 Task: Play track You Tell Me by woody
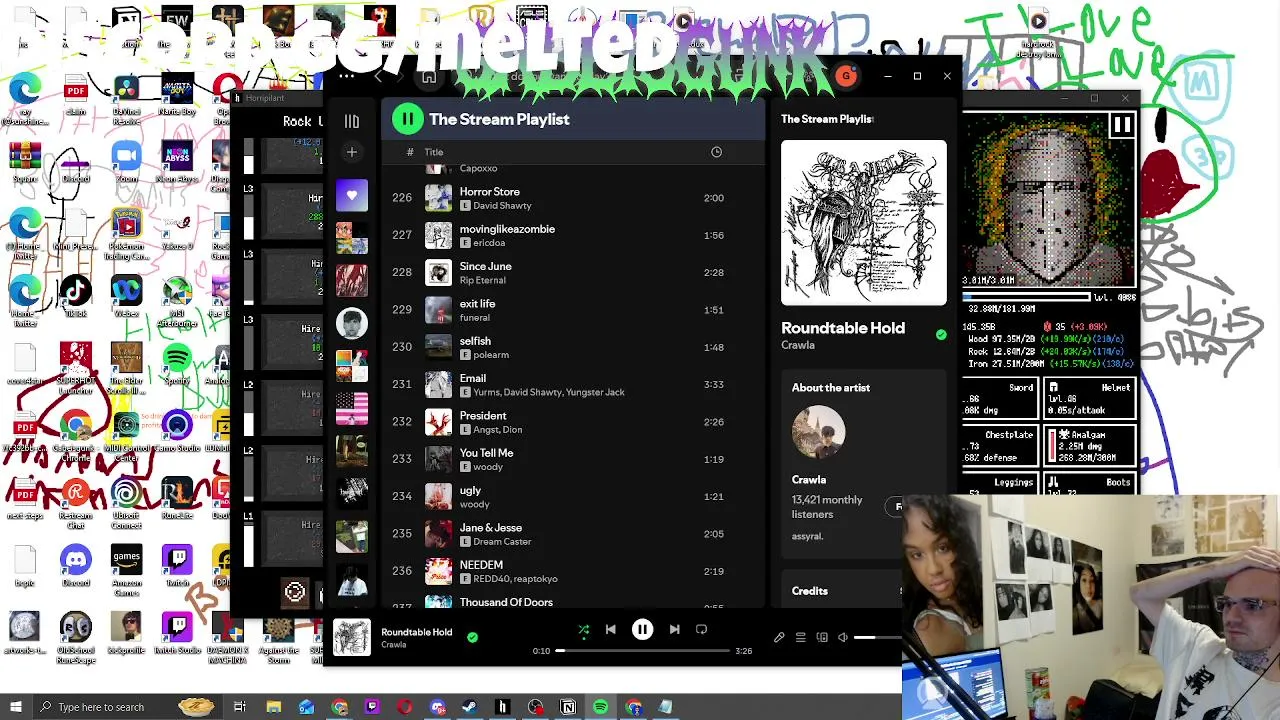click(x=572, y=459)
